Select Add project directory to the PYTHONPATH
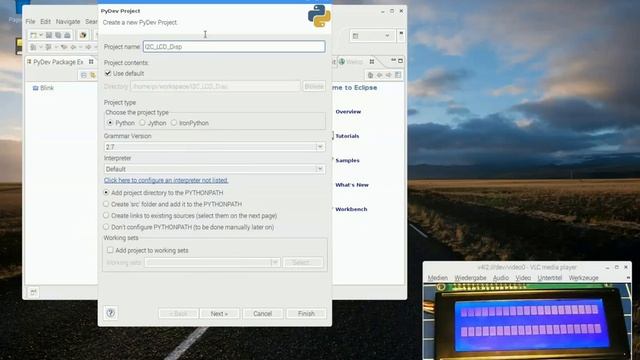 tap(106, 192)
